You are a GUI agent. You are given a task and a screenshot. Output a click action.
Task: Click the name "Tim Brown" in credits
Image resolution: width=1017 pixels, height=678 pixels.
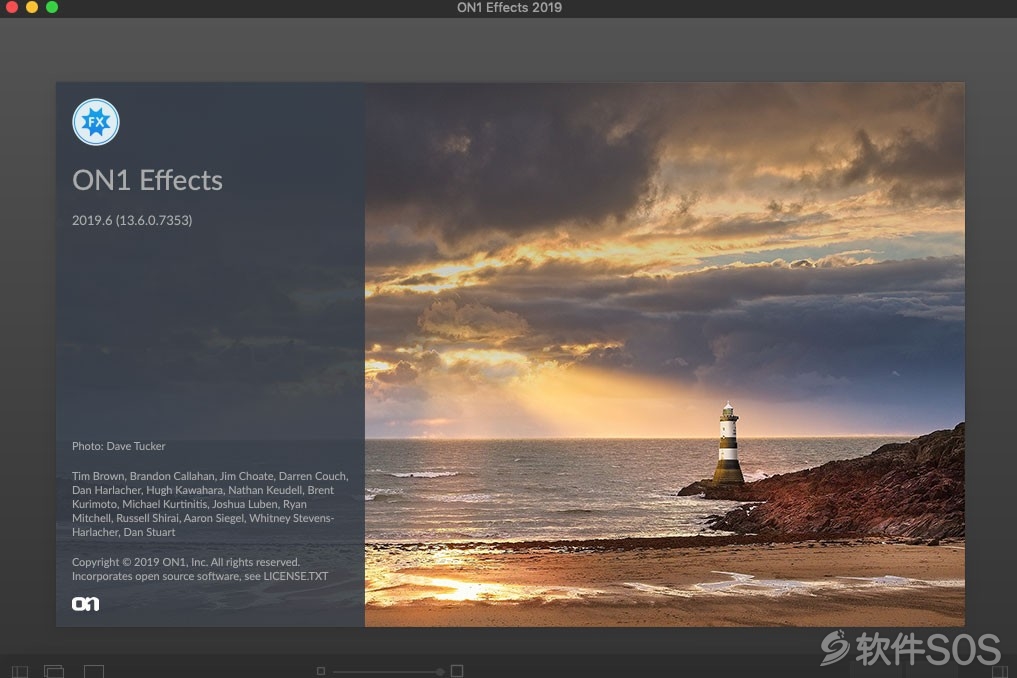[x=98, y=476]
